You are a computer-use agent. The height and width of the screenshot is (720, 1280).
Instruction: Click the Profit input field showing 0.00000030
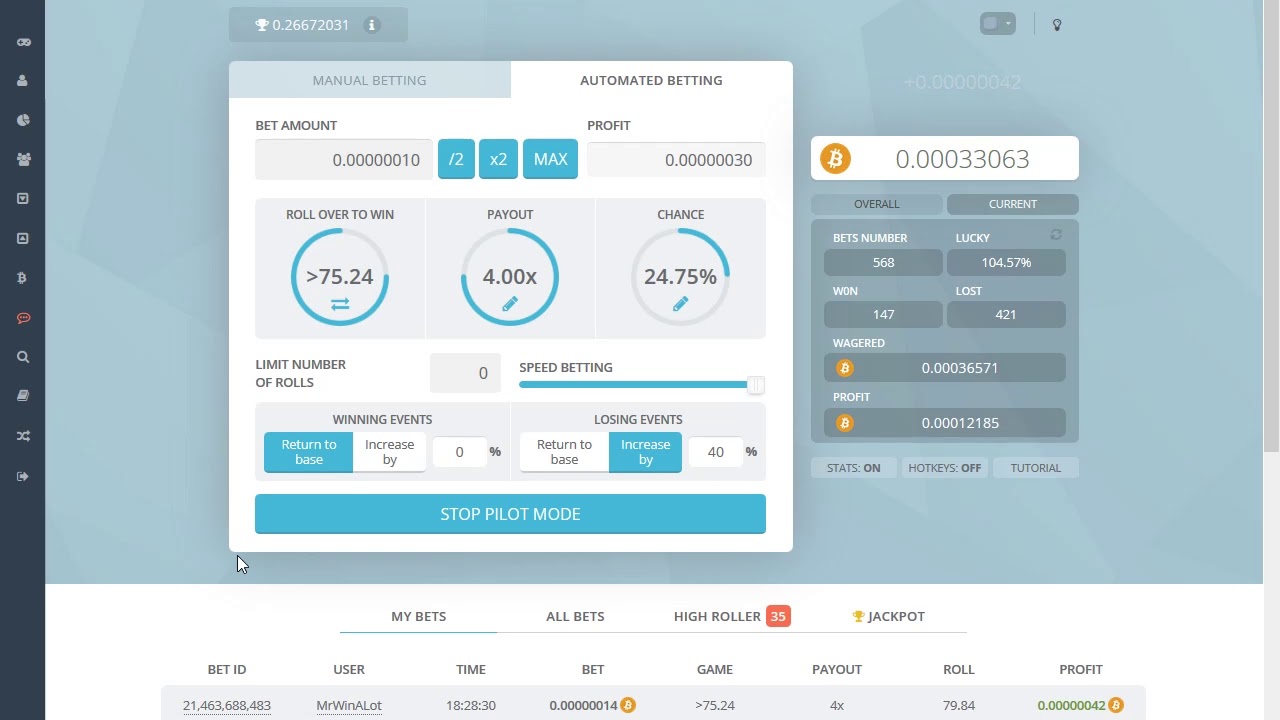point(676,160)
